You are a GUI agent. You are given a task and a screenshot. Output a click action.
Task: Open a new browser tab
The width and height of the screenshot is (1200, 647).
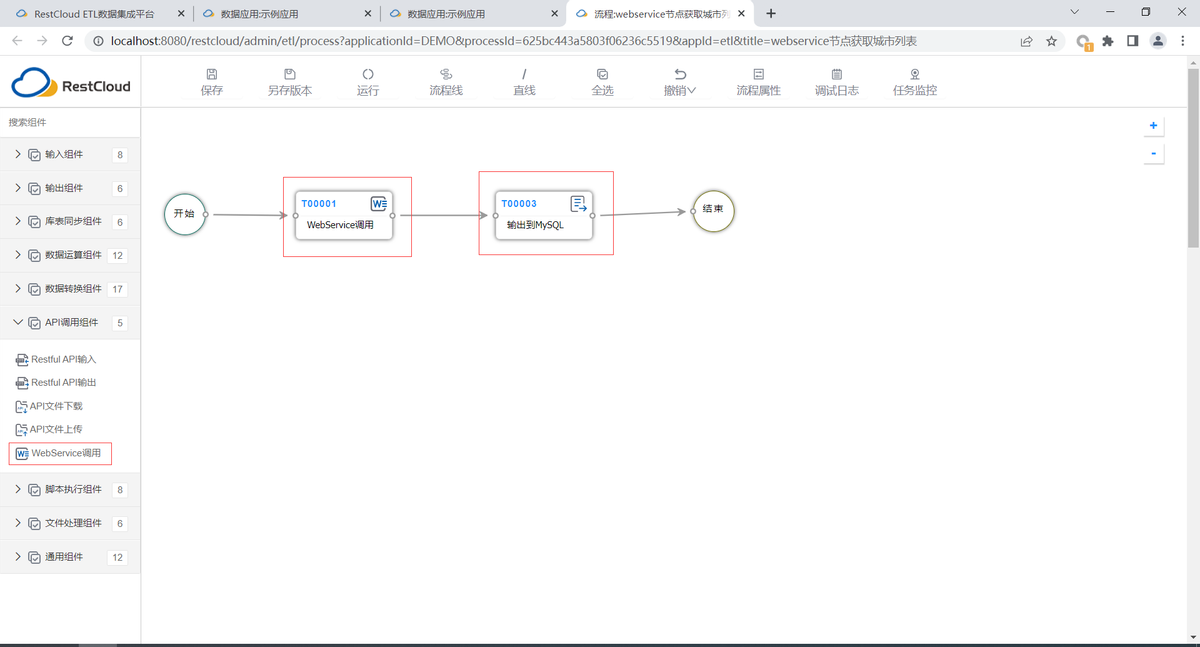pos(771,14)
